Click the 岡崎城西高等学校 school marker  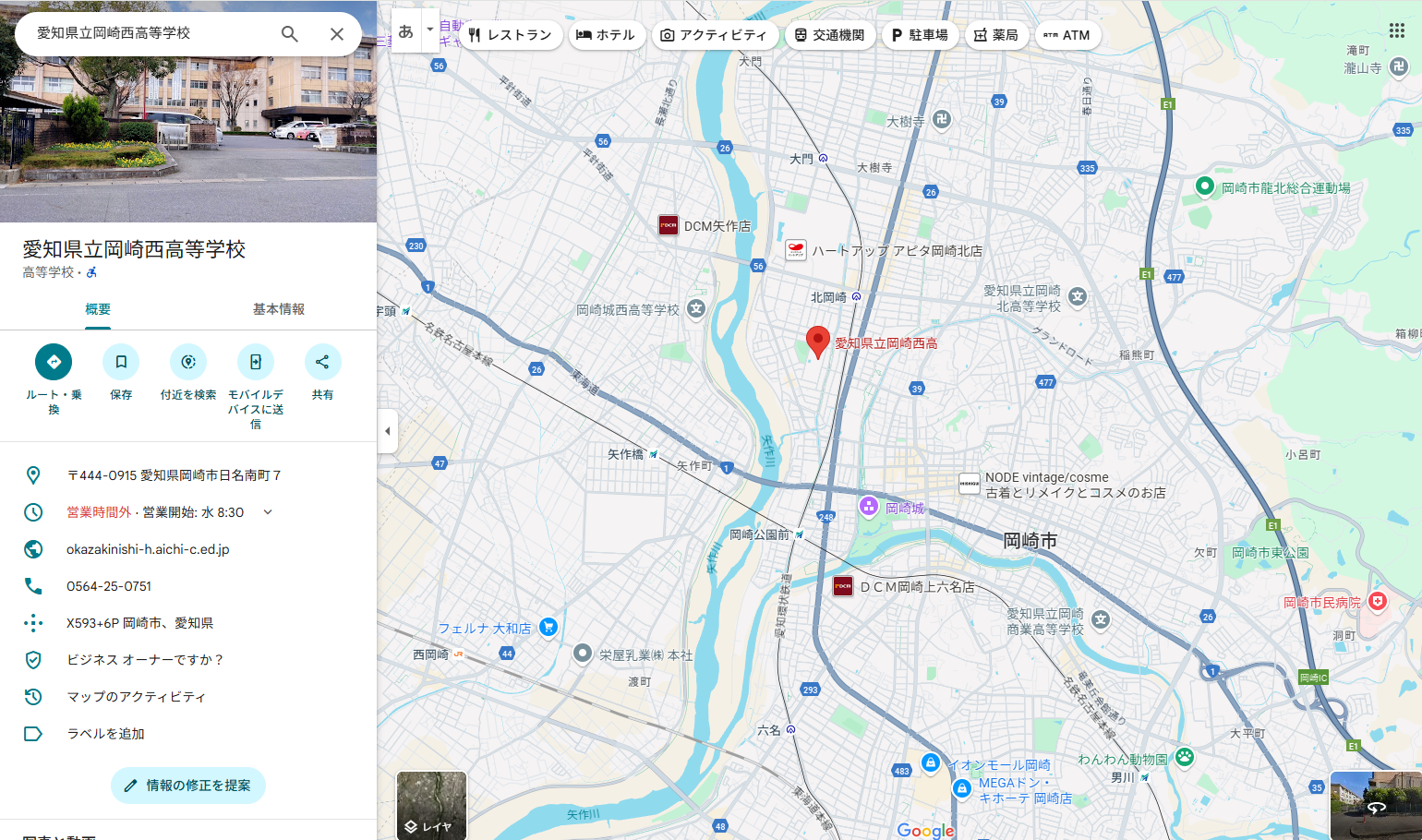point(696,309)
